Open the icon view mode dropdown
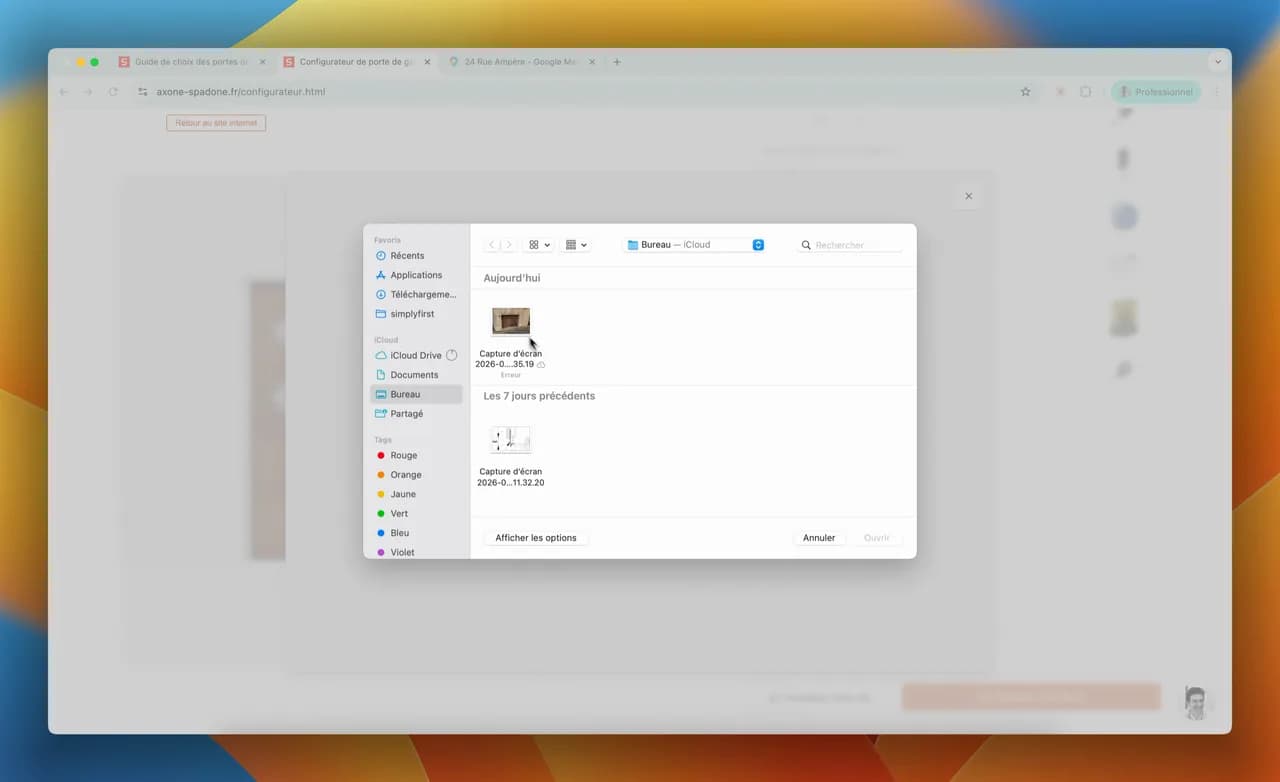The height and width of the screenshot is (782, 1280). [539, 245]
